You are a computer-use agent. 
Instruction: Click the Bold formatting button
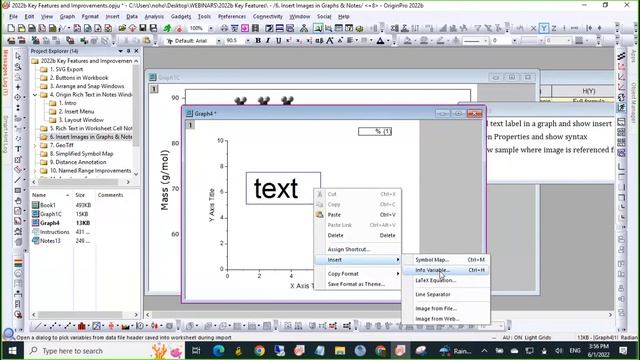(258, 40)
